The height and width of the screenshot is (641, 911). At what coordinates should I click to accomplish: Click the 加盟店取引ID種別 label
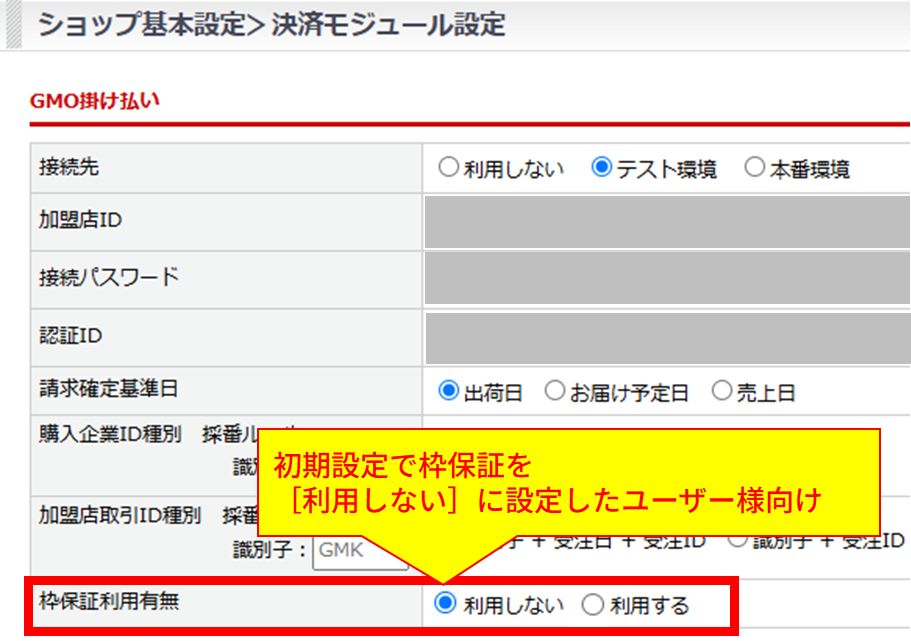pyautogui.click(x=120, y=515)
